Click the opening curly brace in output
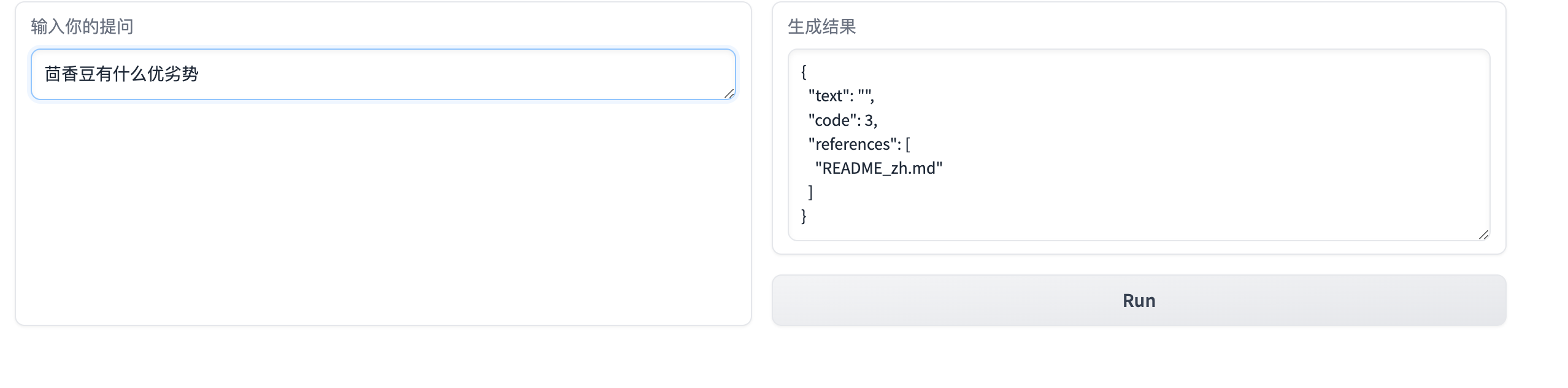The image size is (1568, 388). [804, 72]
